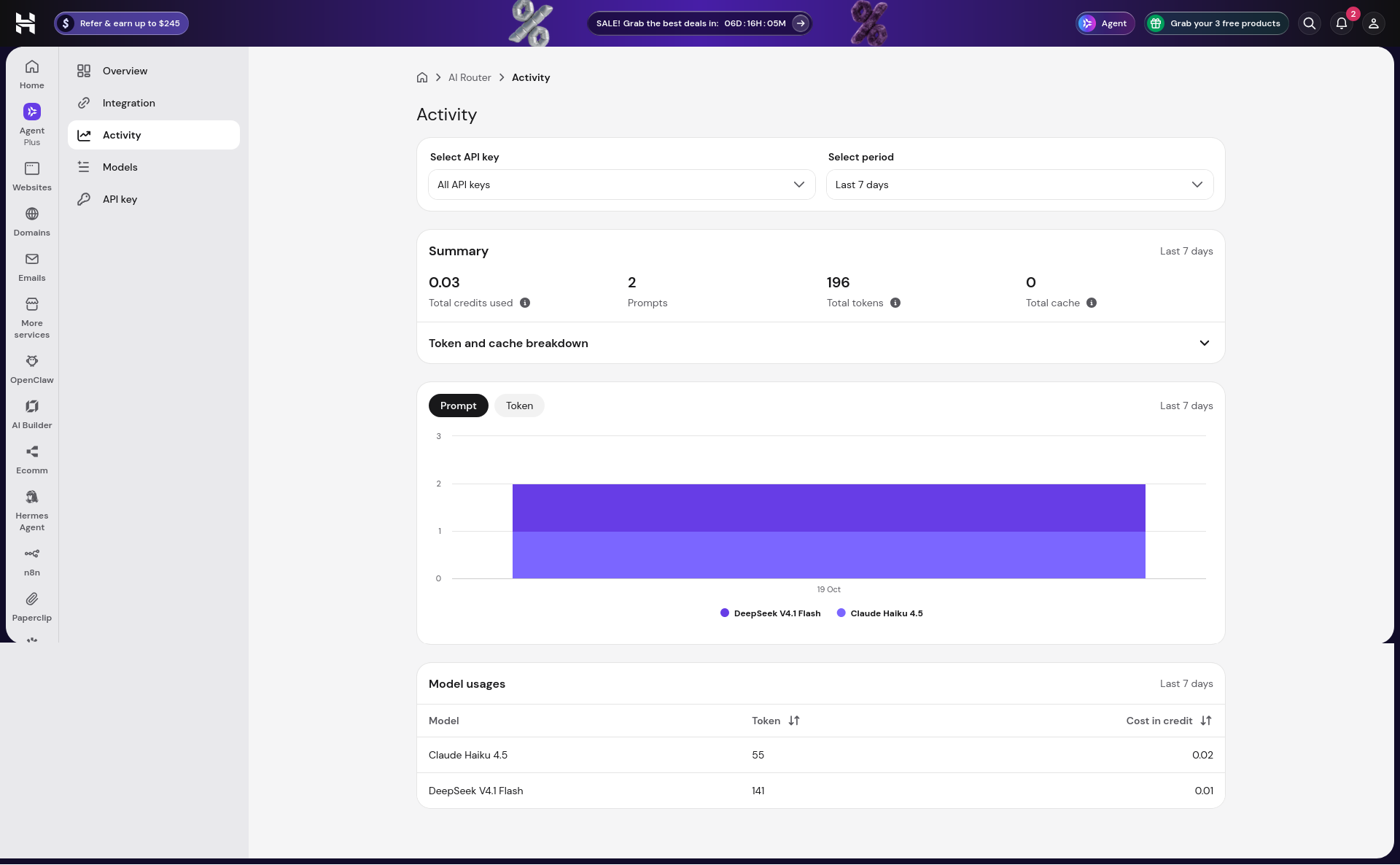The width and height of the screenshot is (1400, 865).
Task: Click Grab your 3 free products
Action: click(1216, 23)
